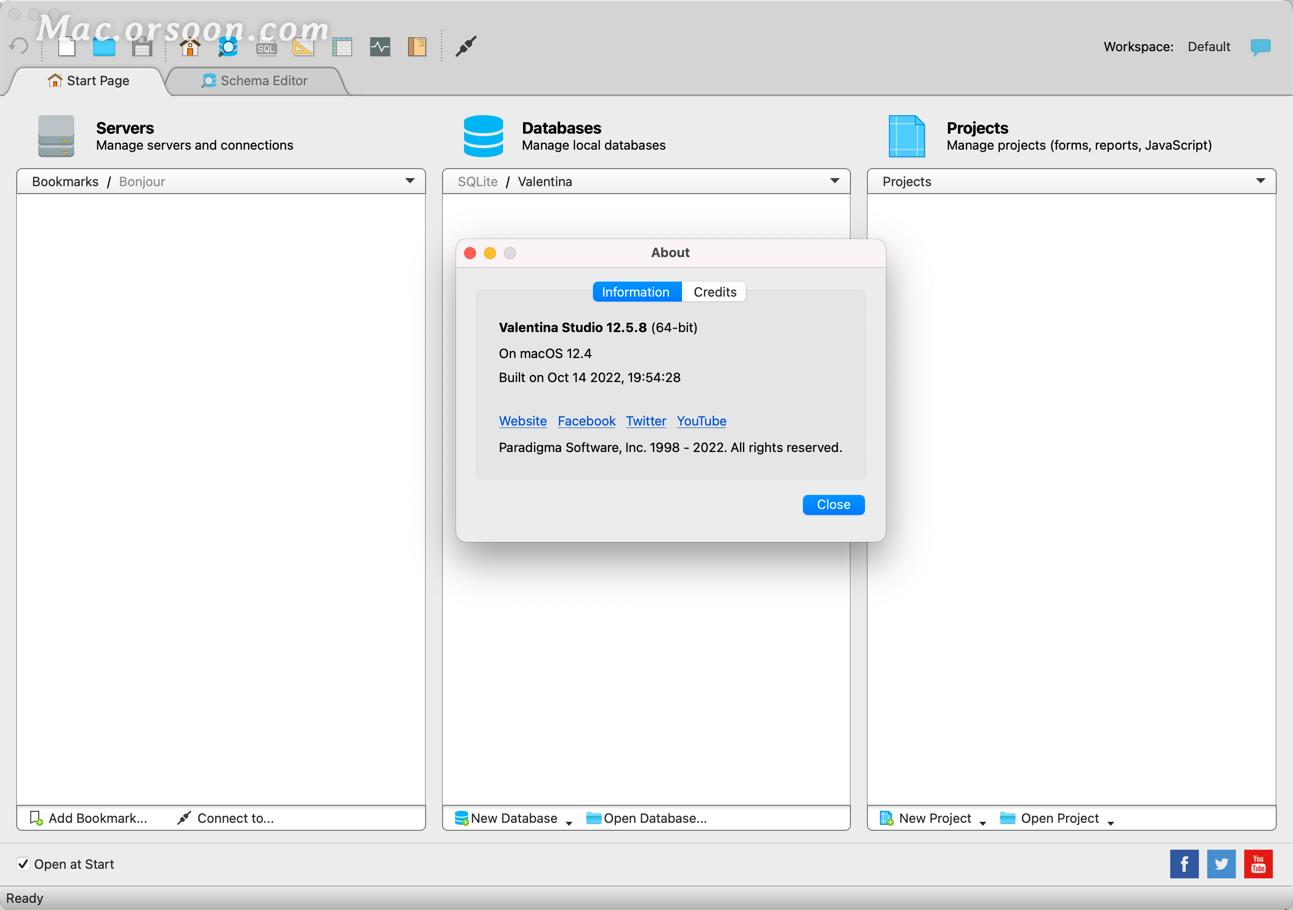Click the undo arrow in the toolbar
Image resolution: width=1293 pixels, height=910 pixels.
(18, 46)
